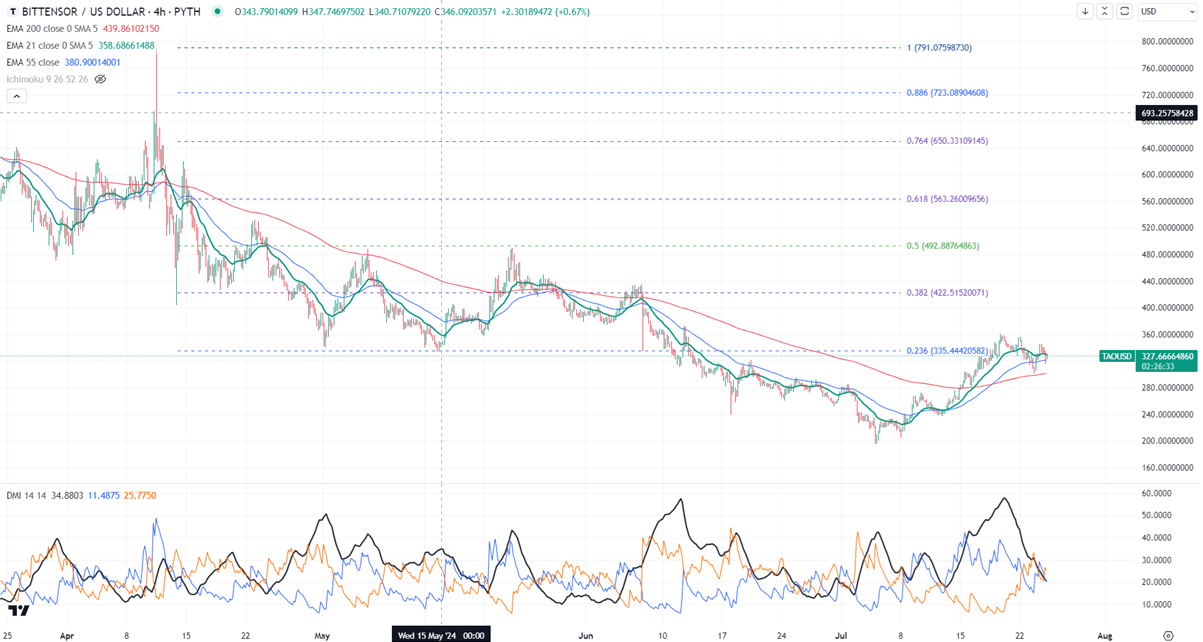1203x642 pixels.
Task: Click Fibonacci 0.886 (723.08904608) label
Action: (947, 92)
